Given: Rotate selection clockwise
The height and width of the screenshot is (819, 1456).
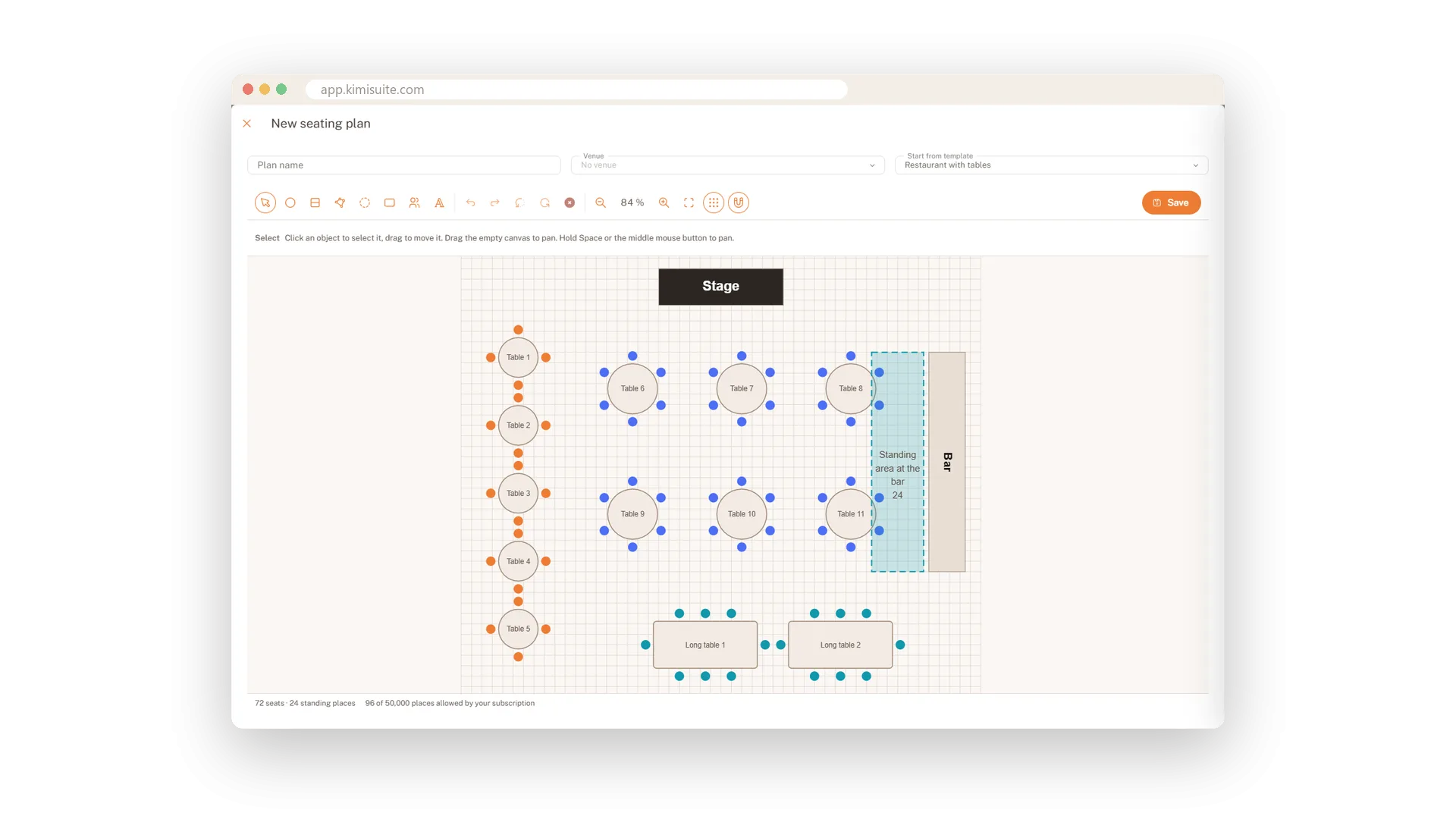Looking at the screenshot, I should click(x=544, y=202).
